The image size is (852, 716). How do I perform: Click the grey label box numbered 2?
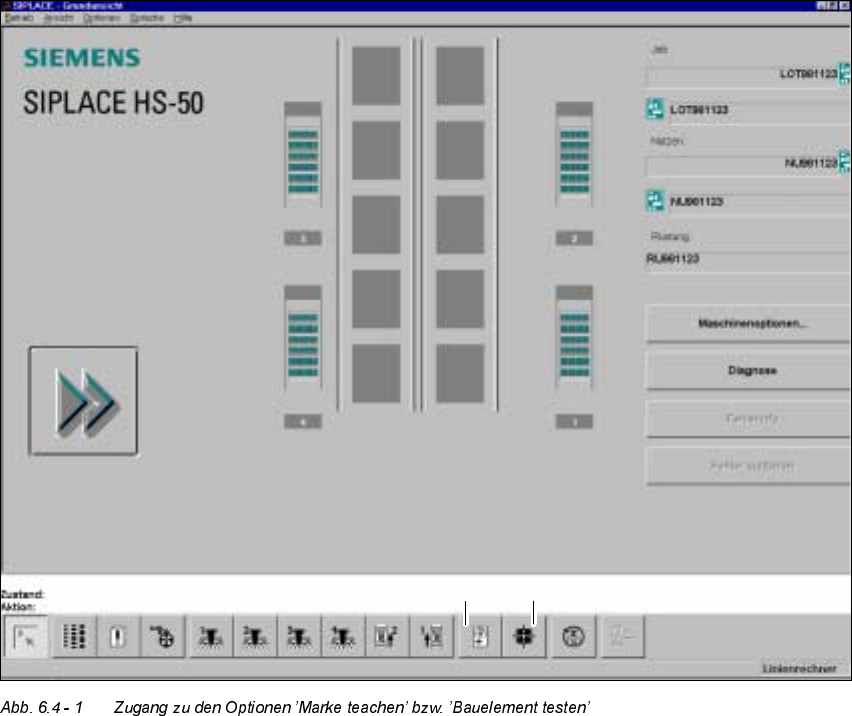coord(574,238)
